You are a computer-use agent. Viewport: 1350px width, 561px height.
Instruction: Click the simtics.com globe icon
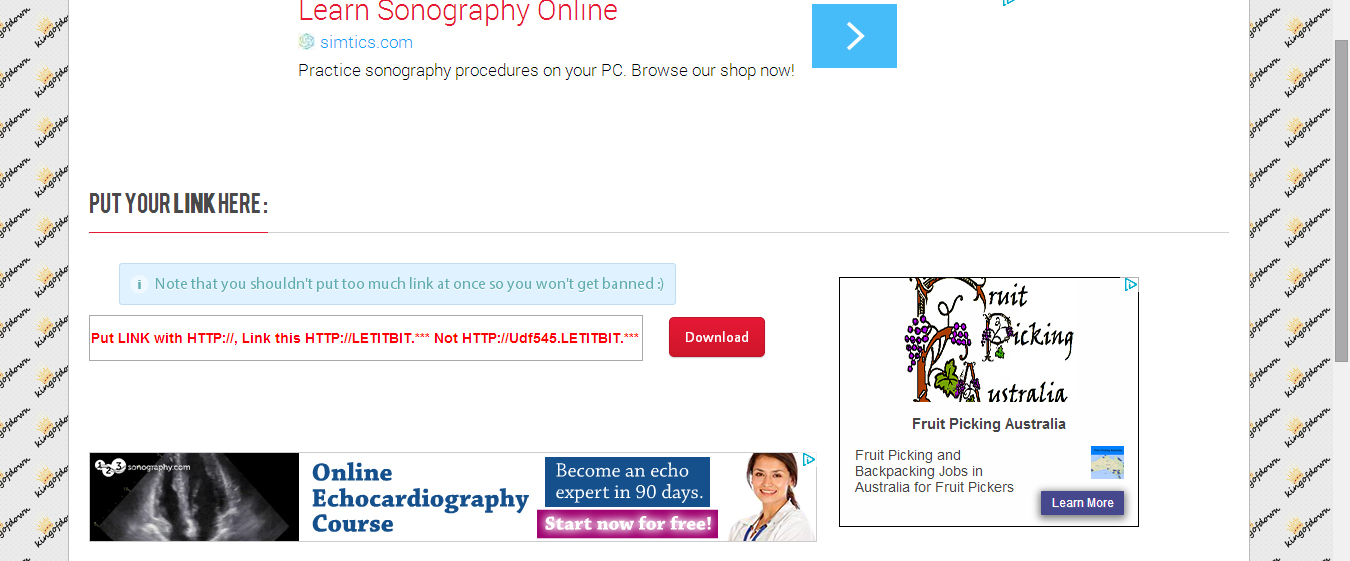coord(306,42)
